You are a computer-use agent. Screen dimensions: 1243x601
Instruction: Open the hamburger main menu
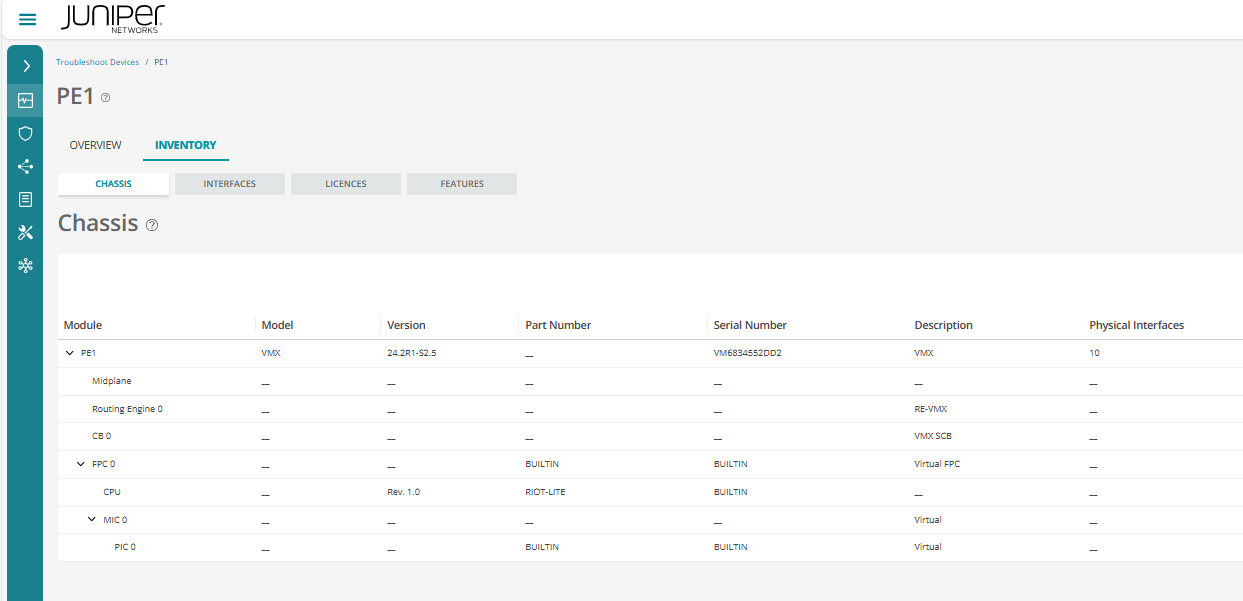(27, 20)
